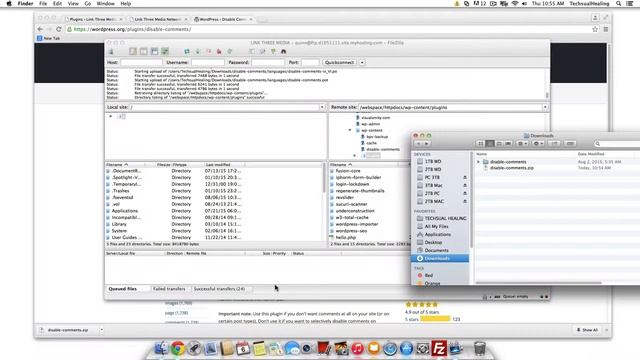Switch to the Successful transfers tab

219,289
